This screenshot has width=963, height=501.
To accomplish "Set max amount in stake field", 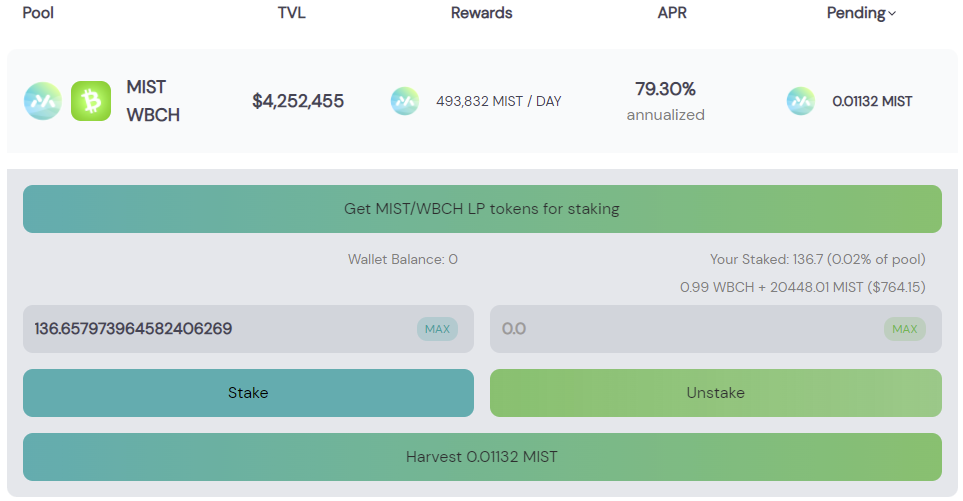I will [437, 329].
